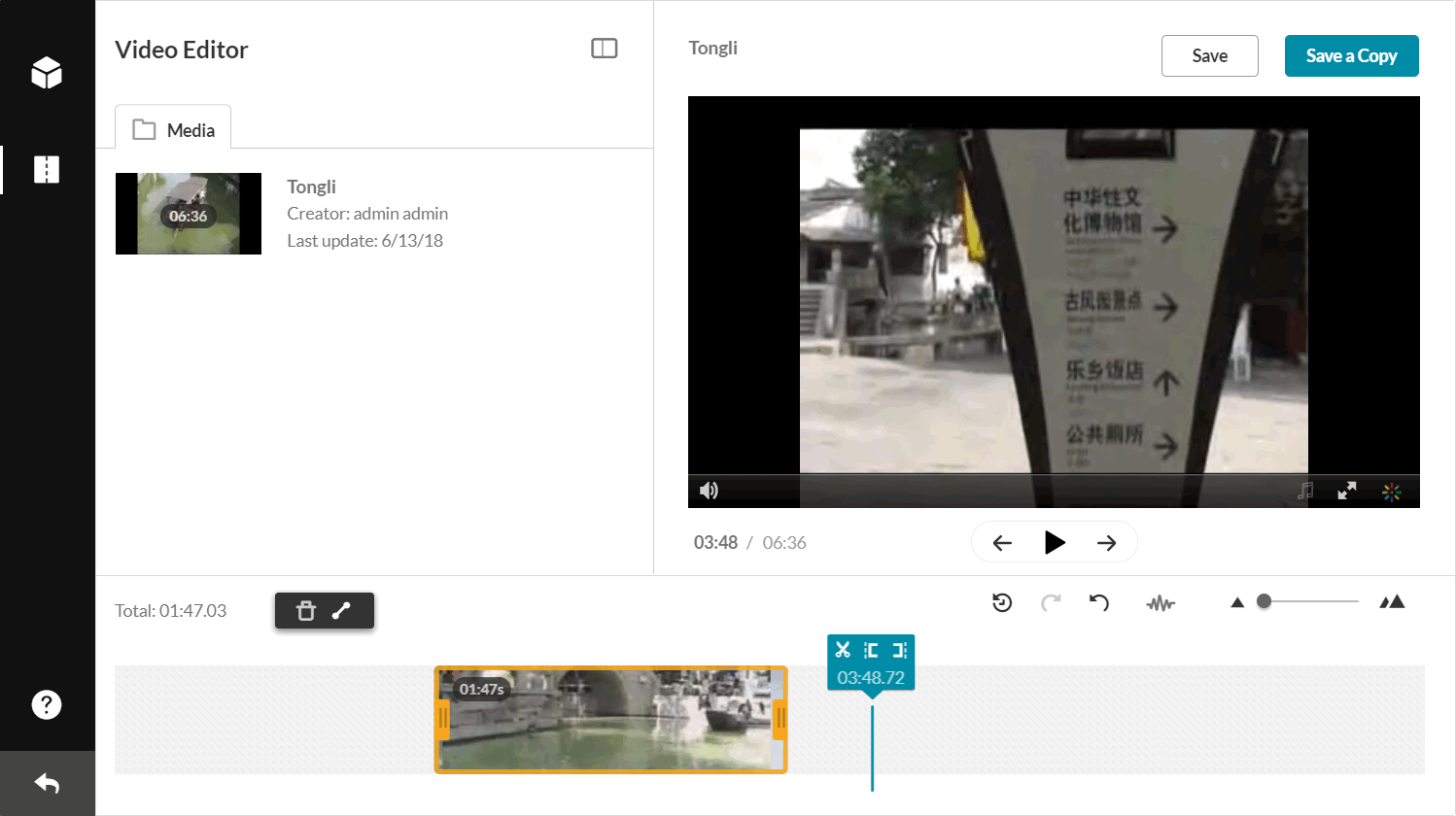Toggle fullscreen in the video player

point(1346,492)
